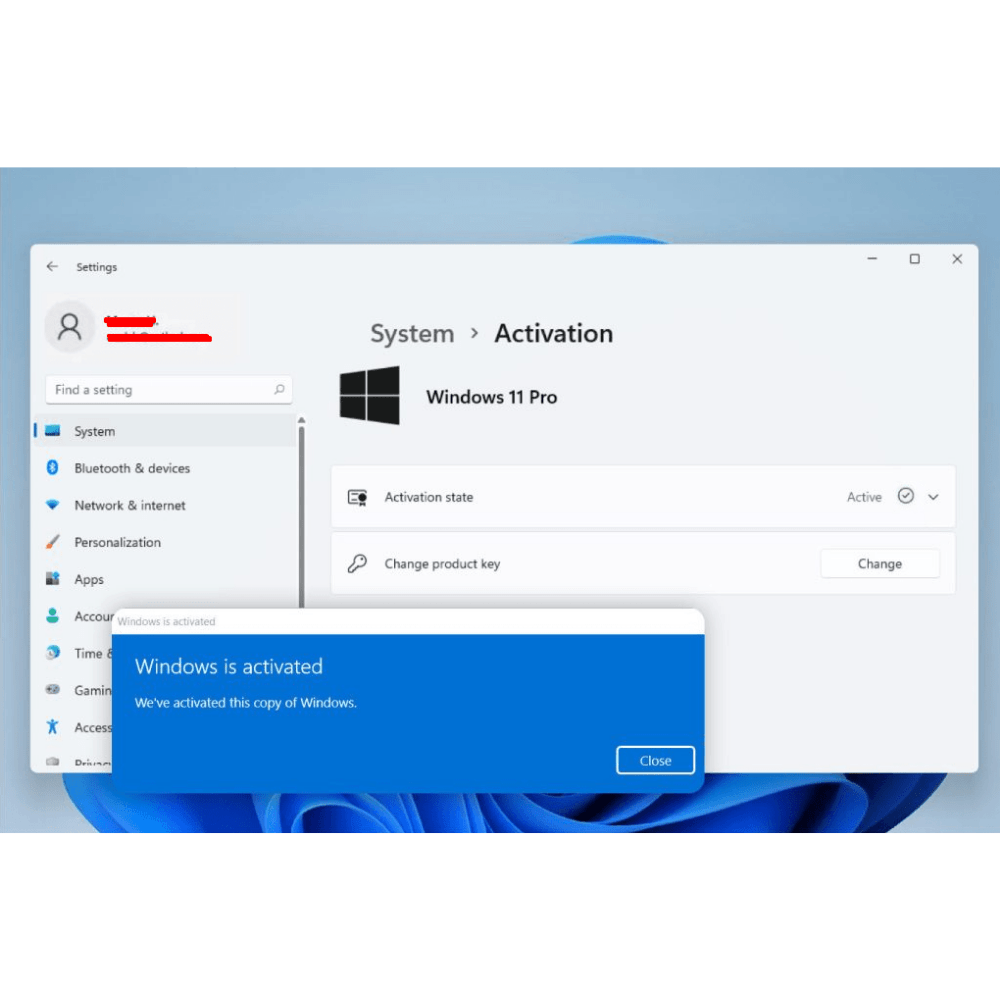Click the Bluetooth icon in sidebar

click(53, 467)
